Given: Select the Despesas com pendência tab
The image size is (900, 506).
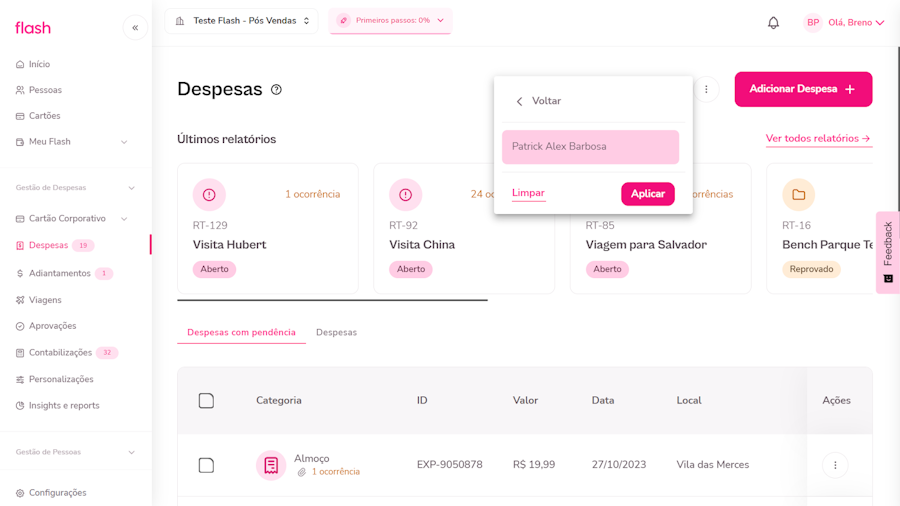Looking at the screenshot, I should pos(241,332).
